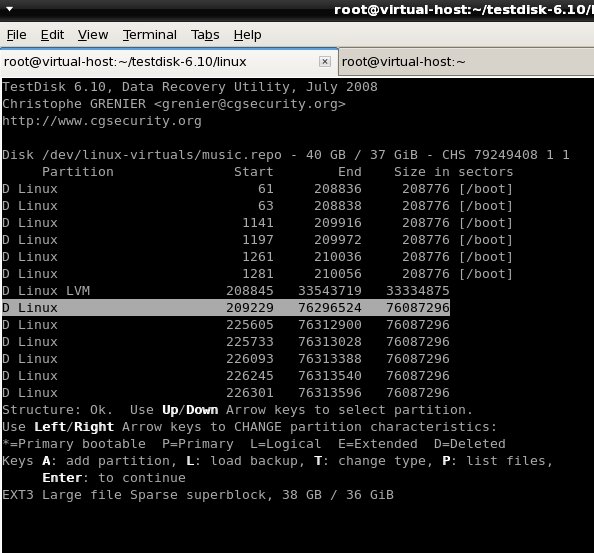Click the Linux partition row starting at 61
Image resolution: width=594 pixels, height=553 pixels.
tap(257, 189)
